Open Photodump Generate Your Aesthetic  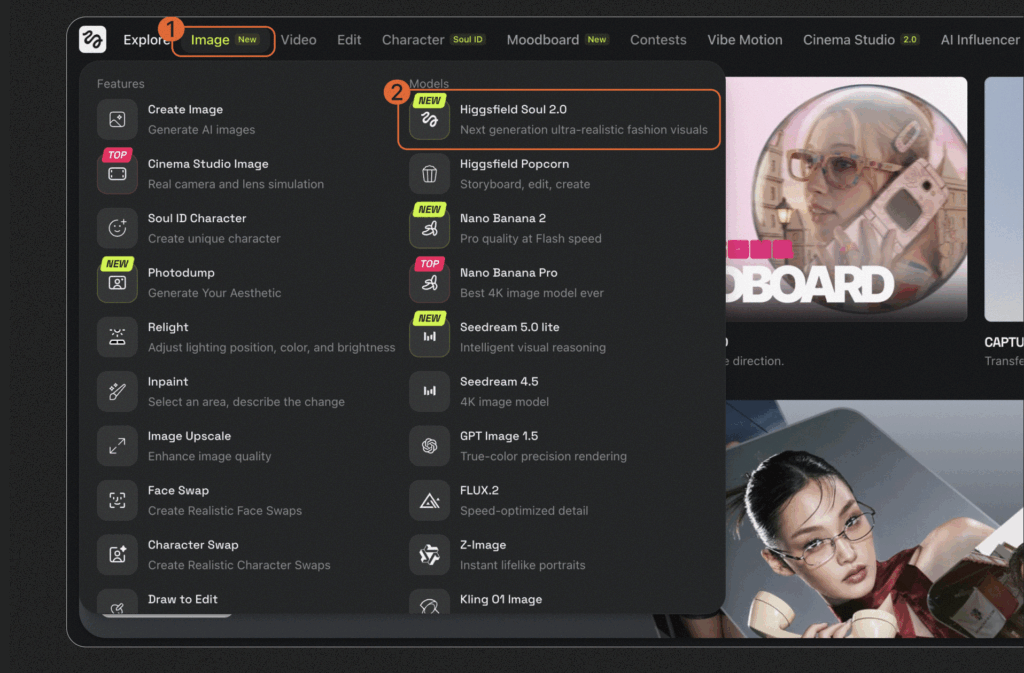[214, 282]
